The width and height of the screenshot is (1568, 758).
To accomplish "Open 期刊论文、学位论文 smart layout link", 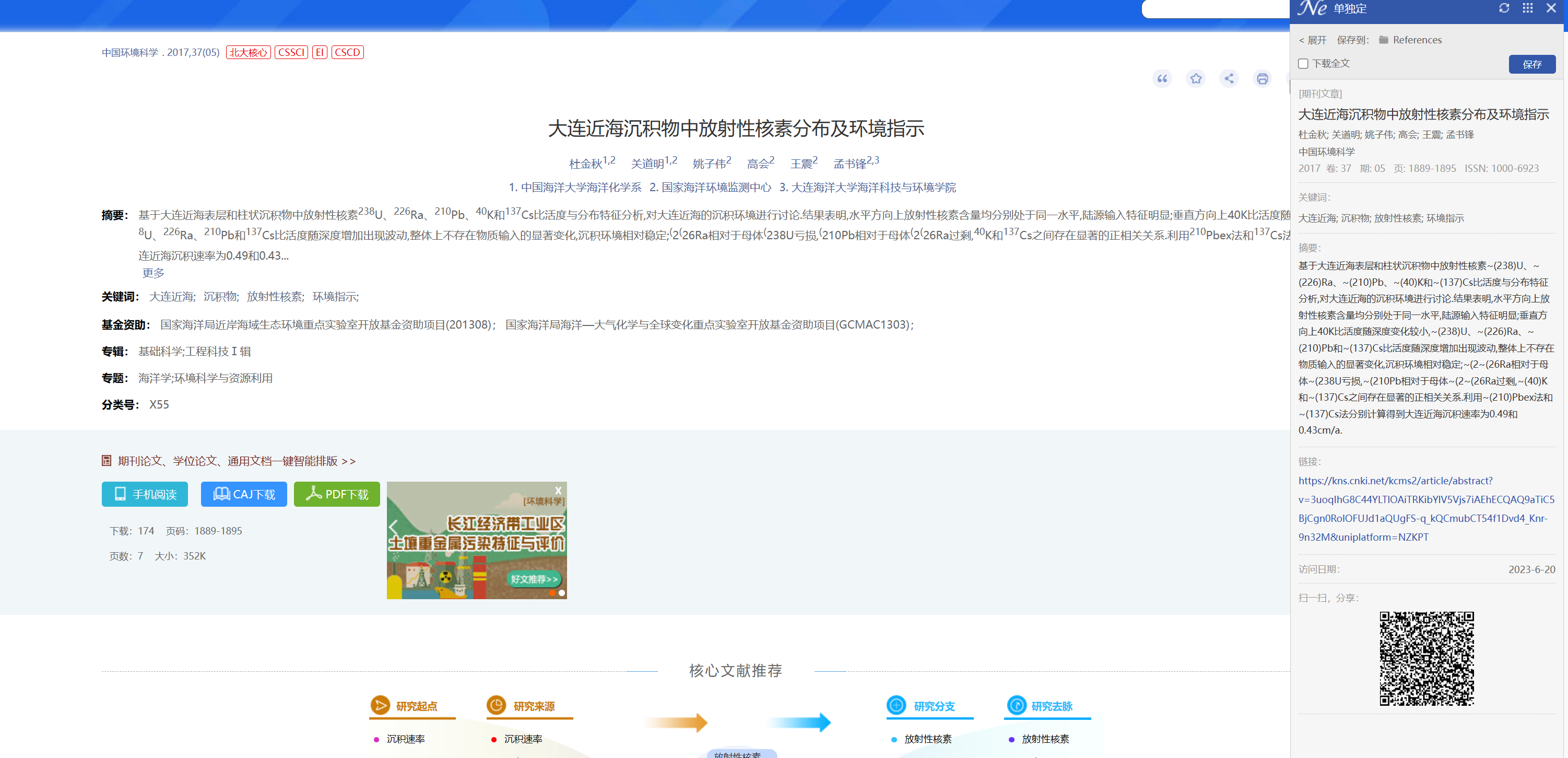I will [237, 461].
